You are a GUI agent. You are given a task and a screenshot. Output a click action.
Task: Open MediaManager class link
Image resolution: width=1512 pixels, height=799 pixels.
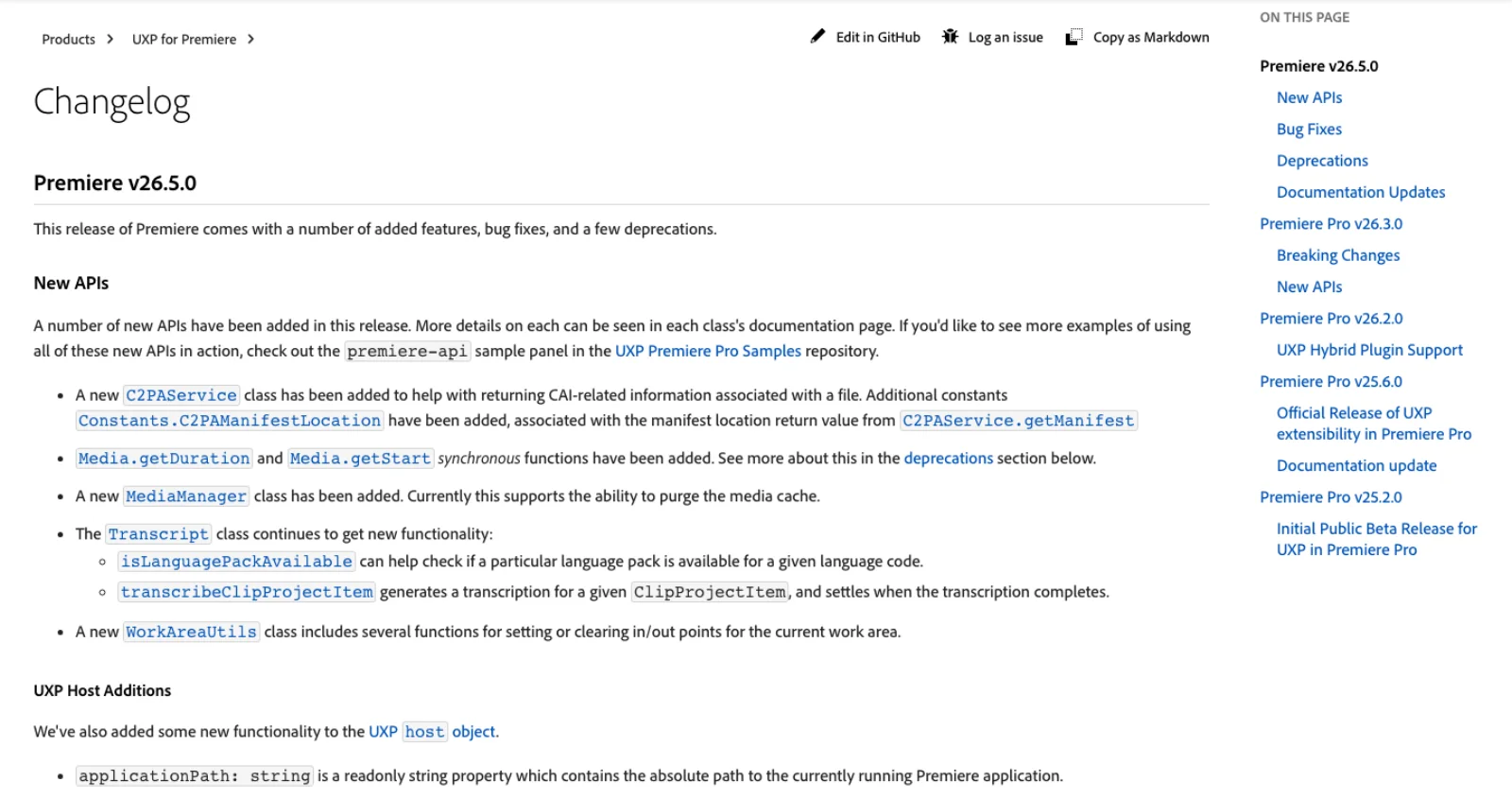click(x=186, y=496)
